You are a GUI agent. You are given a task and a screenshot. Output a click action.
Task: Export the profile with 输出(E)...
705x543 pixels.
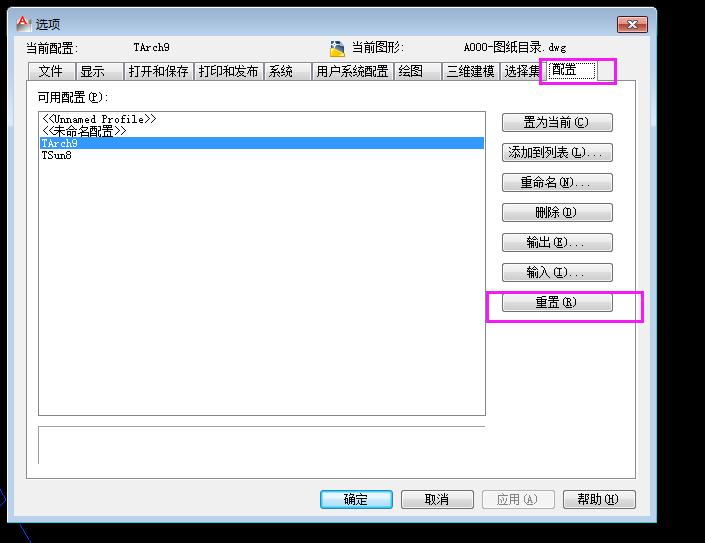pyautogui.click(x=557, y=242)
